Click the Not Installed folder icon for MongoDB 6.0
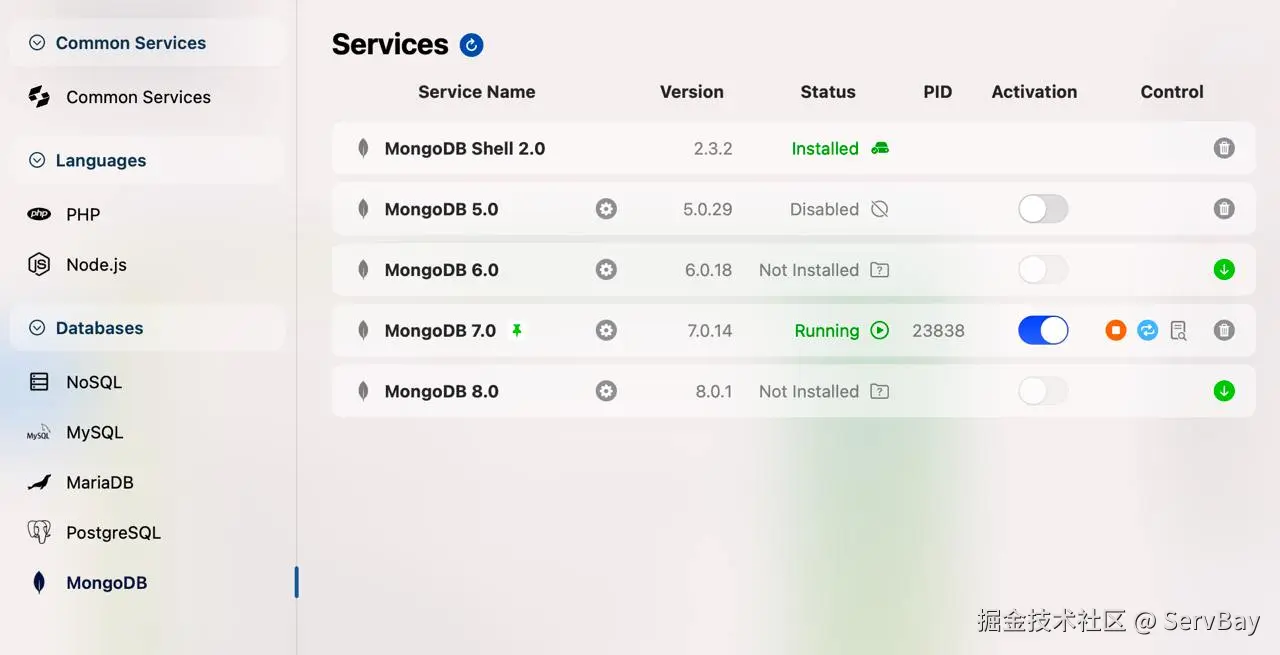The height and width of the screenshot is (655, 1280). pyautogui.click(x=880, y=270)
